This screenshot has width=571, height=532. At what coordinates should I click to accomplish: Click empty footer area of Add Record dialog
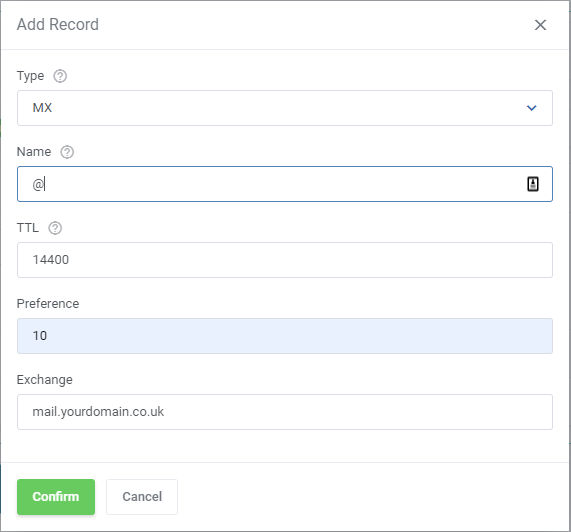(x=364, y=497)
